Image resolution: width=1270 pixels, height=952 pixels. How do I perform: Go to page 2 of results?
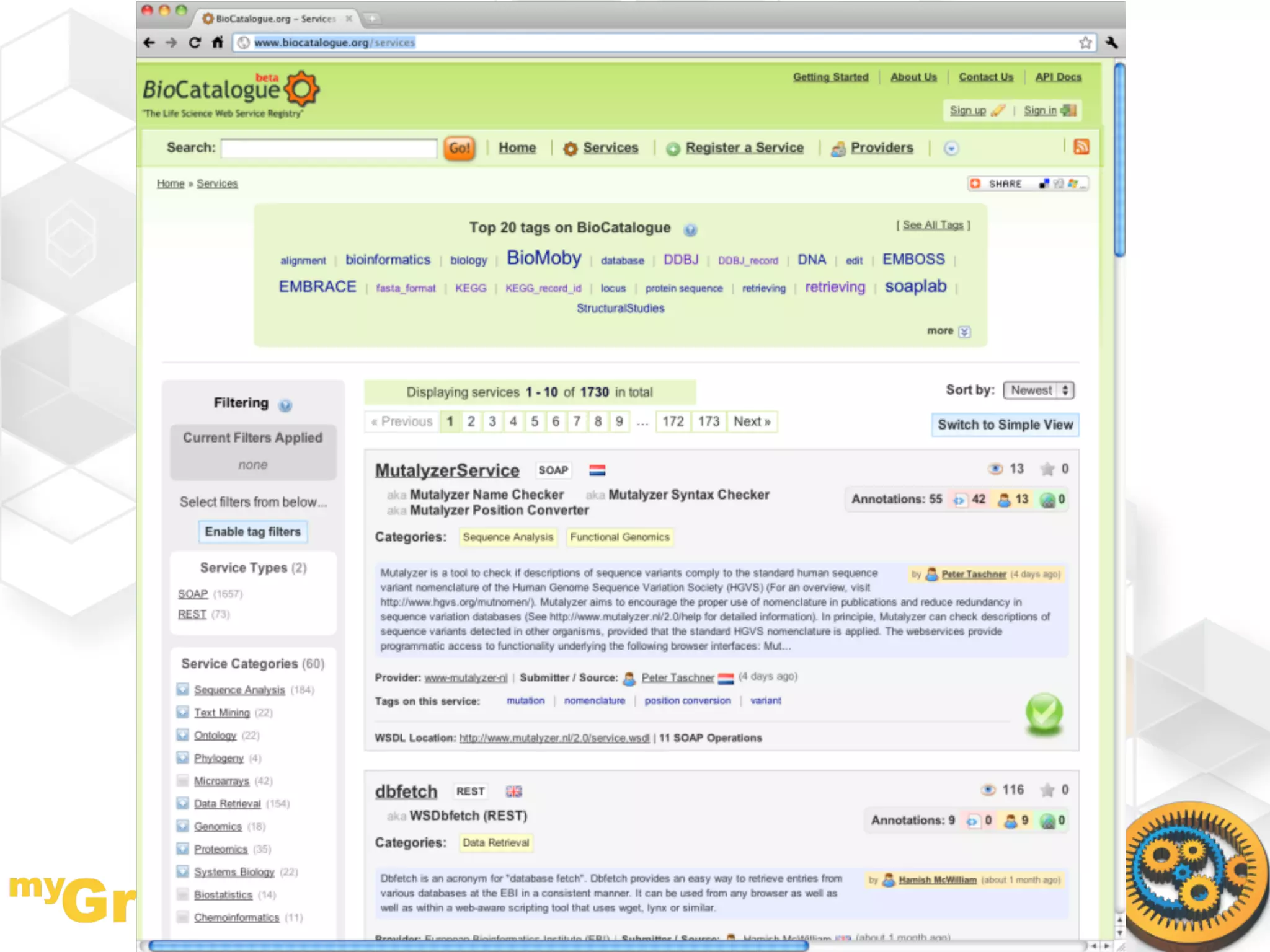pos(471,421)
